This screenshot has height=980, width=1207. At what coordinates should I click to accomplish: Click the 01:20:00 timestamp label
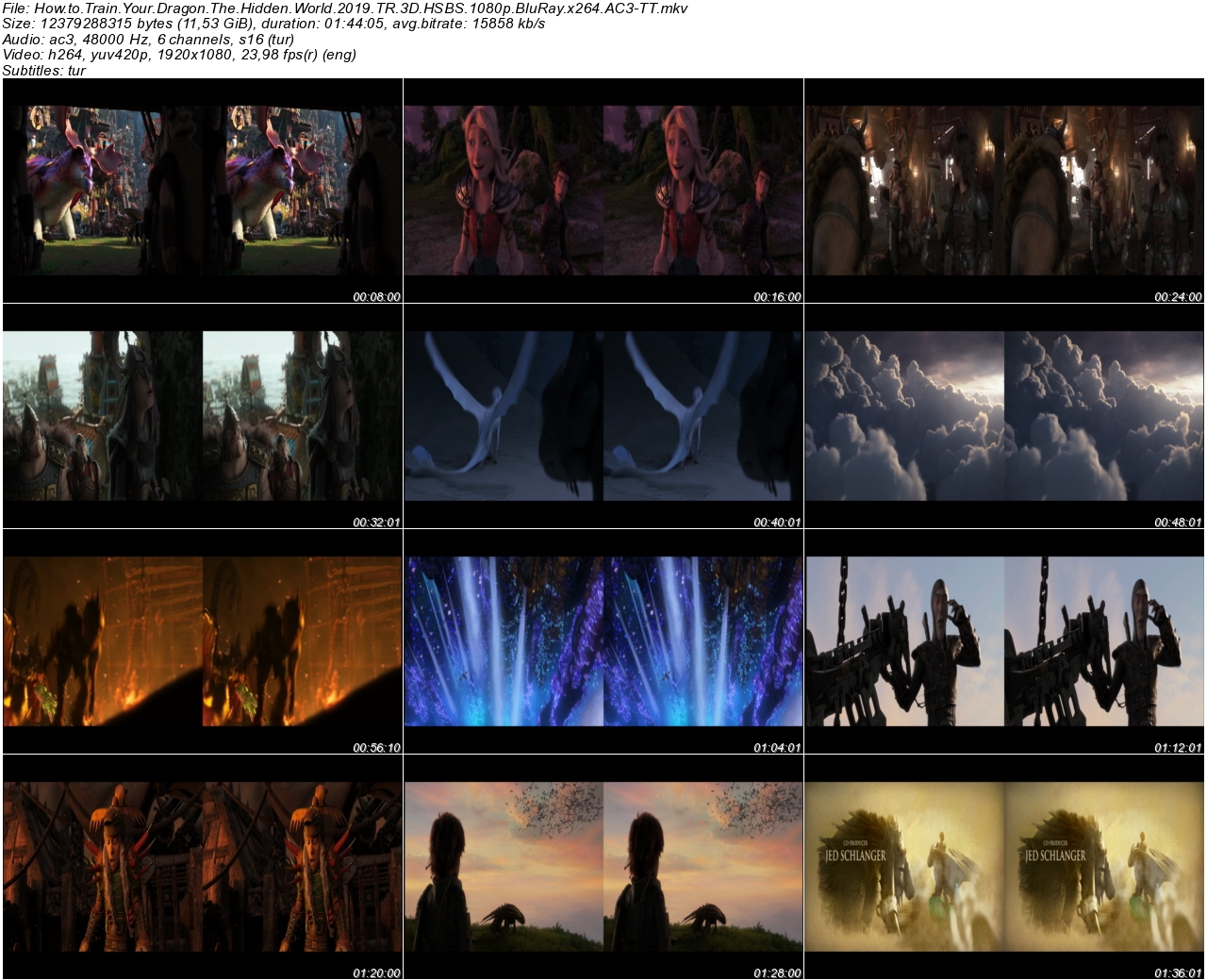point(377,972)
